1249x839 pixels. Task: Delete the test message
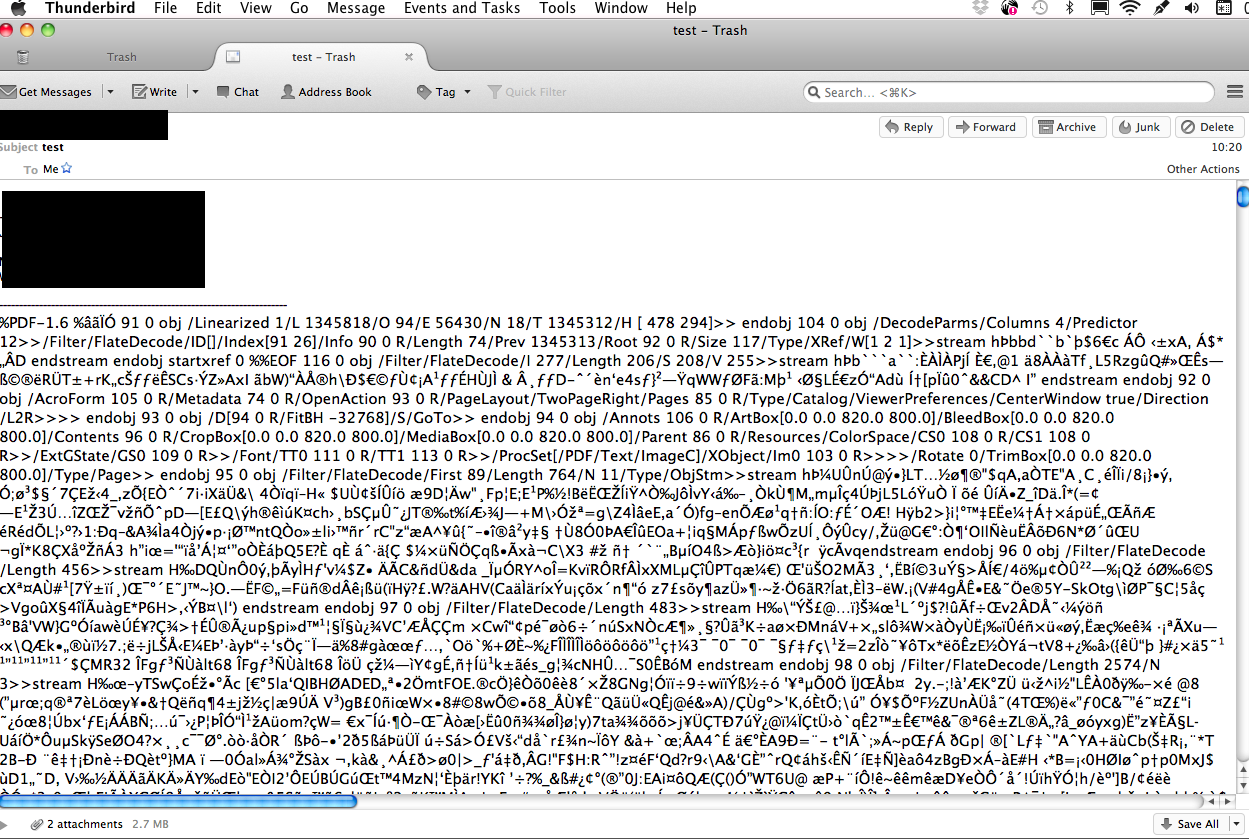tap(1208, 127)
